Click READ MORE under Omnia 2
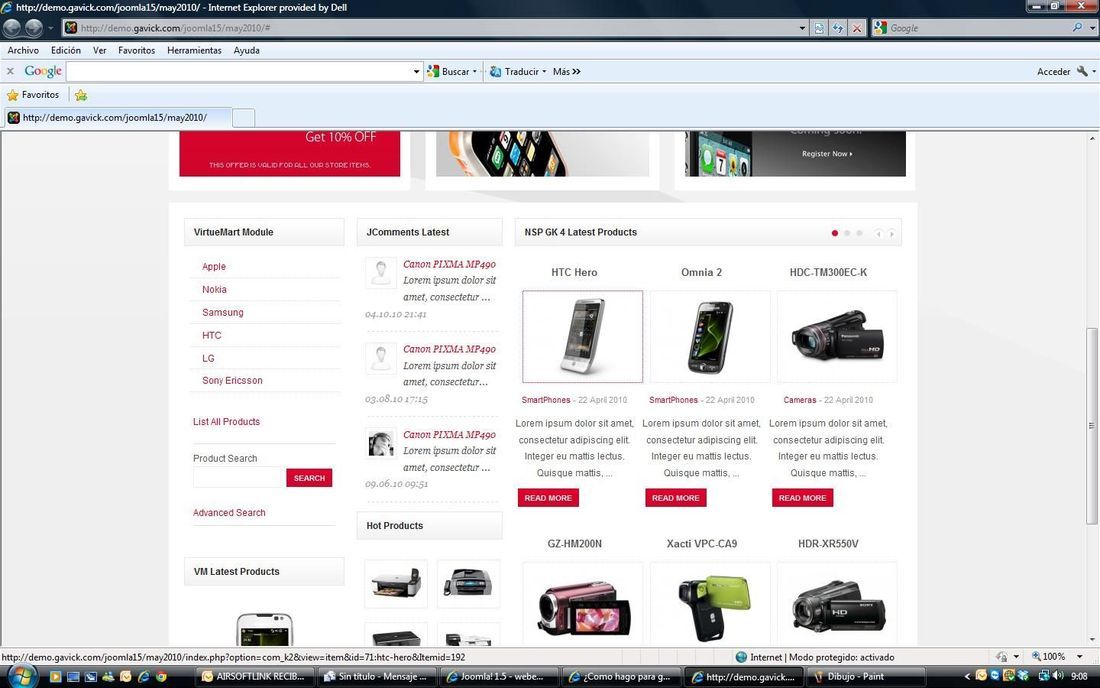1100x688 pixels. pos(676,498)
